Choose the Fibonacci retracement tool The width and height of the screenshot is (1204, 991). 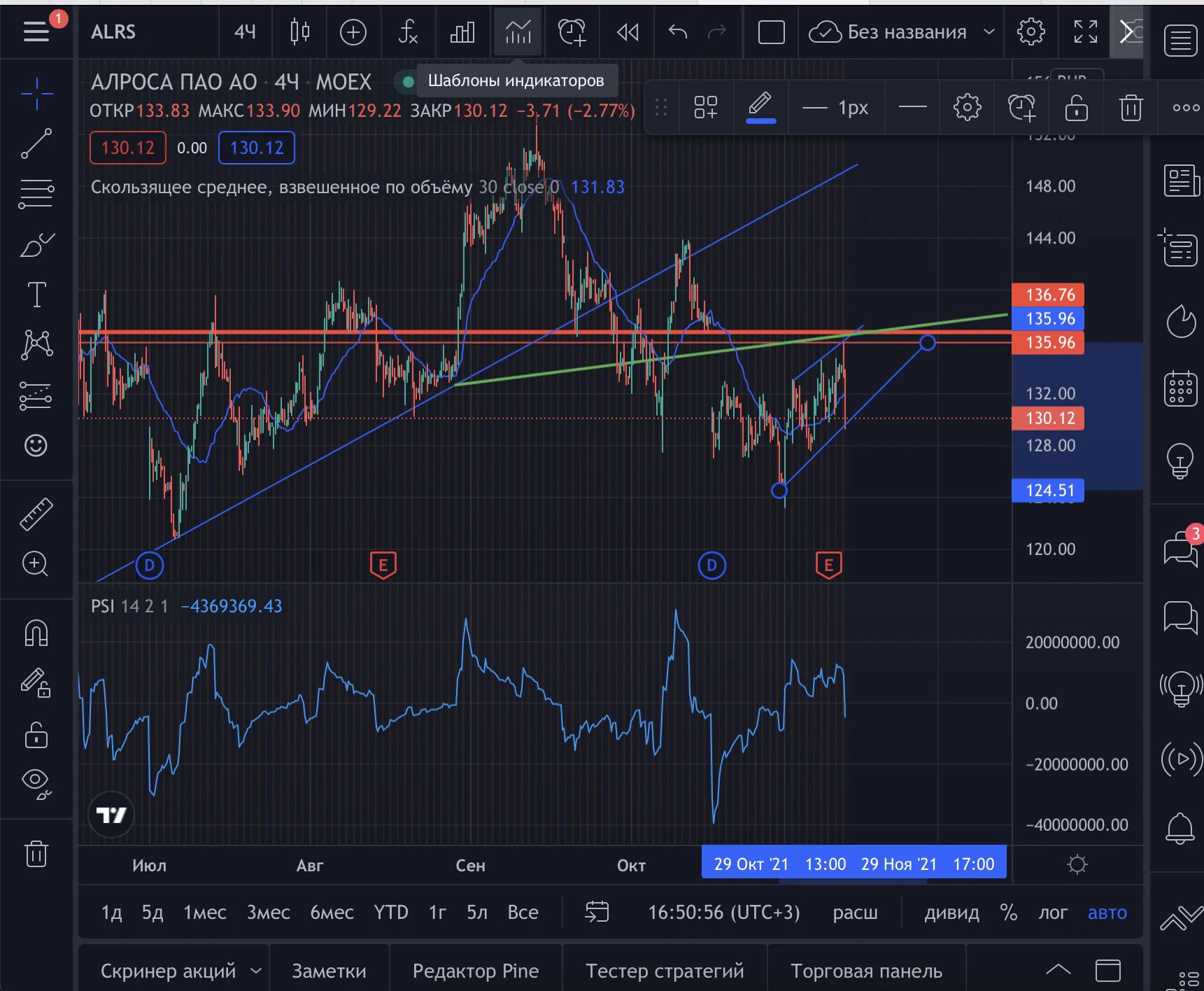pyautogui.click(x=36, y=194)
